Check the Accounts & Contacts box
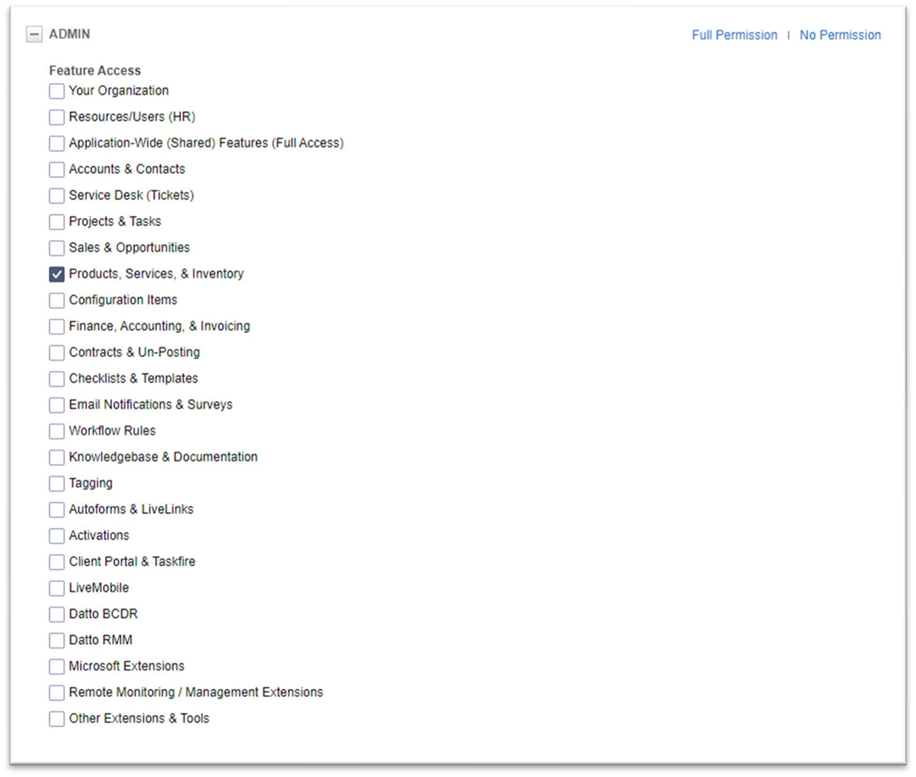 point(56,169)
